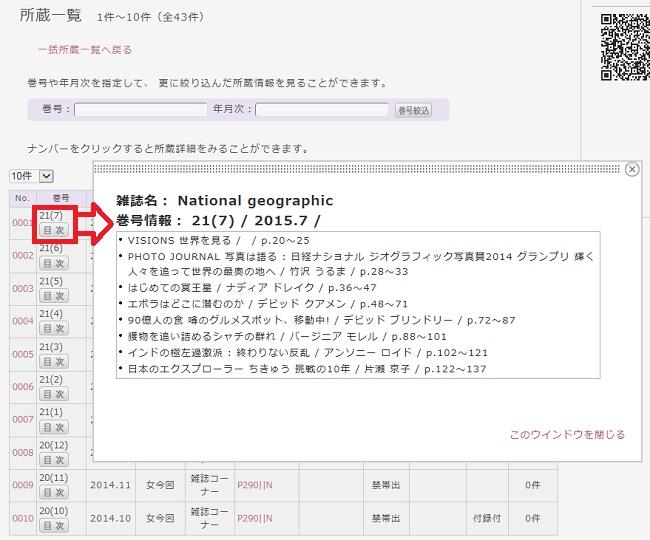The image size is (650, 540).
Task: Open holding detail No. 0006
Action: coord(23,387)
